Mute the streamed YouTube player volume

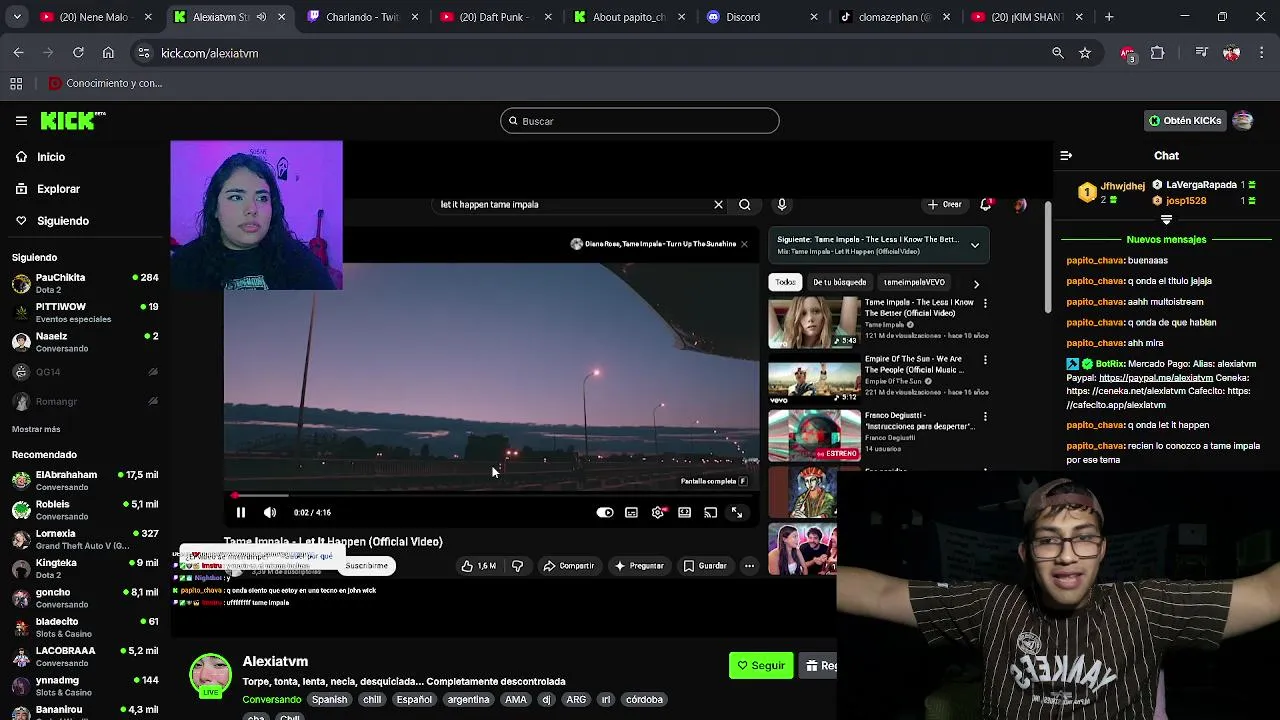coord(270,512)
